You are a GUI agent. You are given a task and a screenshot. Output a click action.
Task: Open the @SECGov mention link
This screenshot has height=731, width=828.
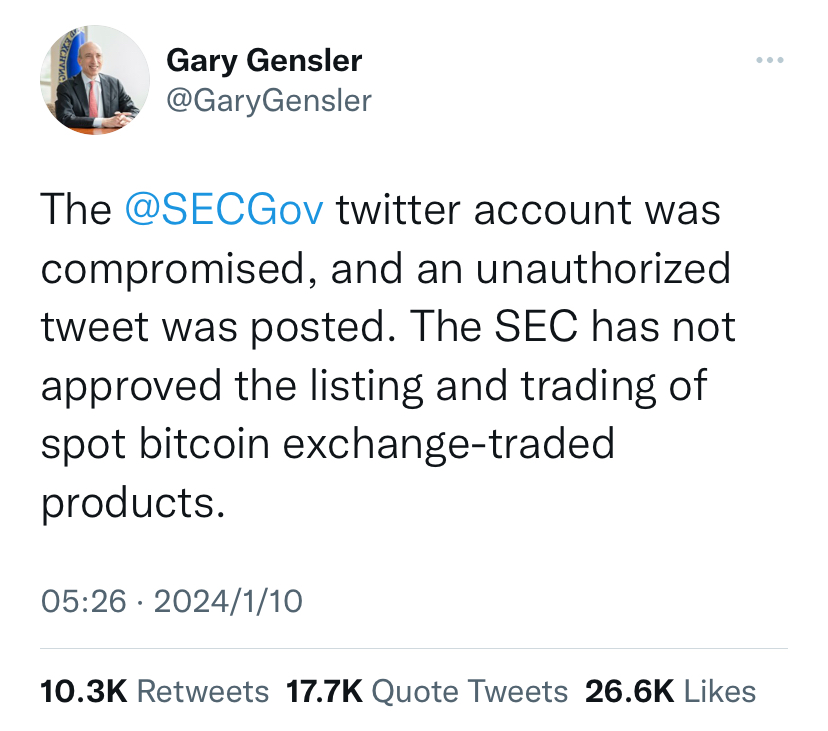[x=224, y=212]
